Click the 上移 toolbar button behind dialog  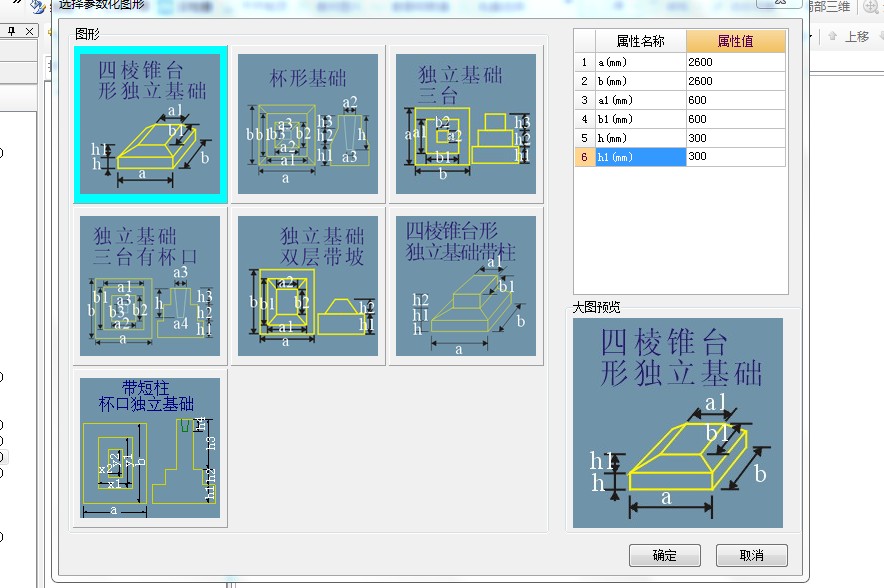pyautogui.click(x=849, y=37)
